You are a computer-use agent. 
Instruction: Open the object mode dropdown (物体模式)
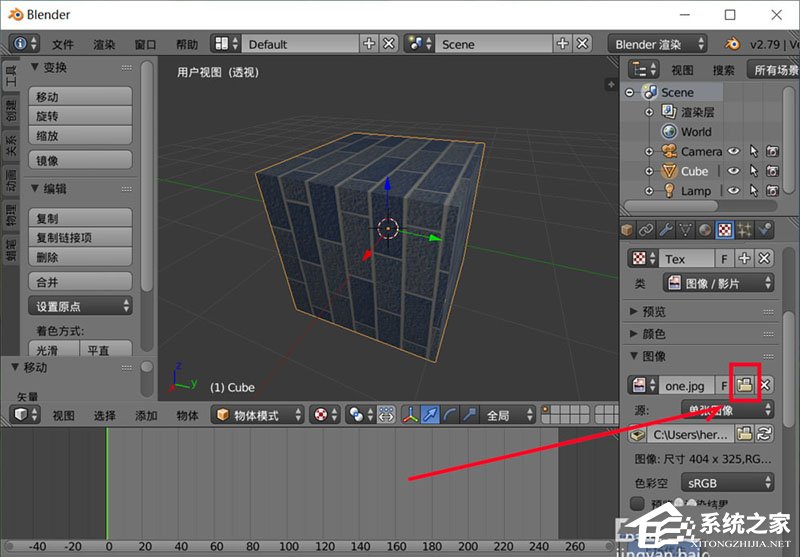(257, 415)
